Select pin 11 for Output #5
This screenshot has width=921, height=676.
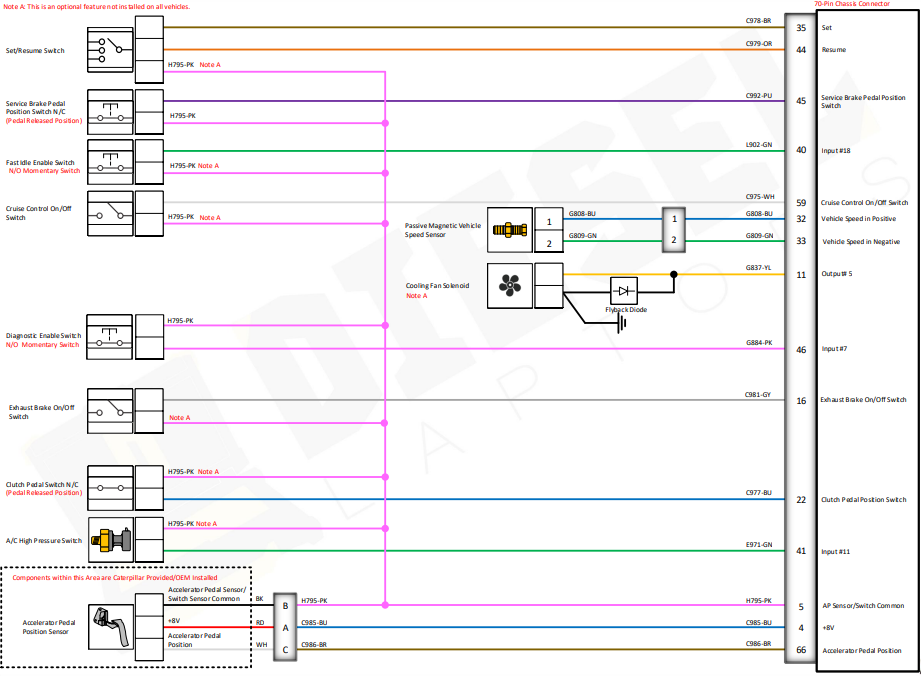801,274
